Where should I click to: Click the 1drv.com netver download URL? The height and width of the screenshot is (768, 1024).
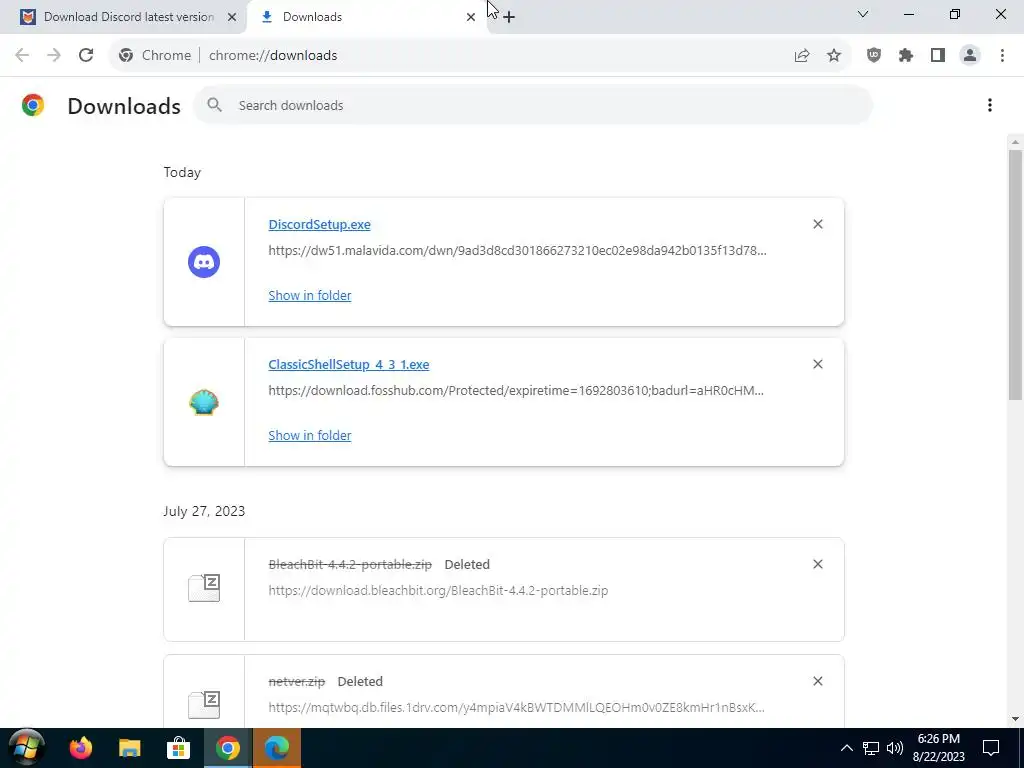pos(517,707)
